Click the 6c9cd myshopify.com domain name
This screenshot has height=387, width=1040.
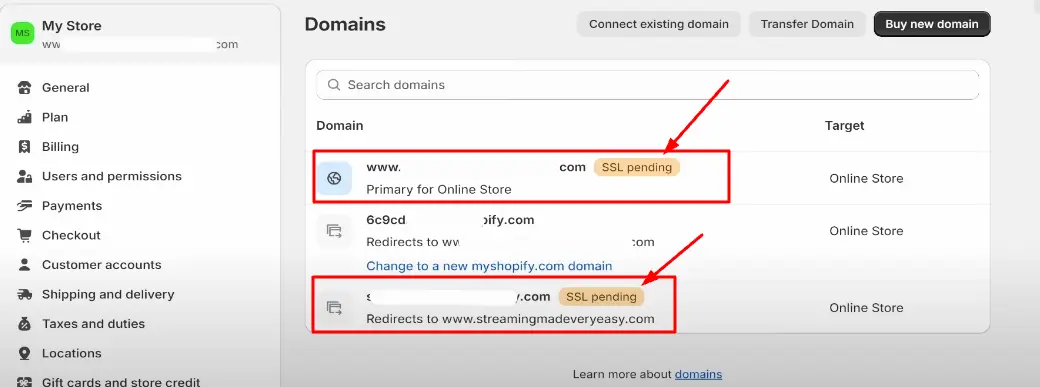point(450,220)
